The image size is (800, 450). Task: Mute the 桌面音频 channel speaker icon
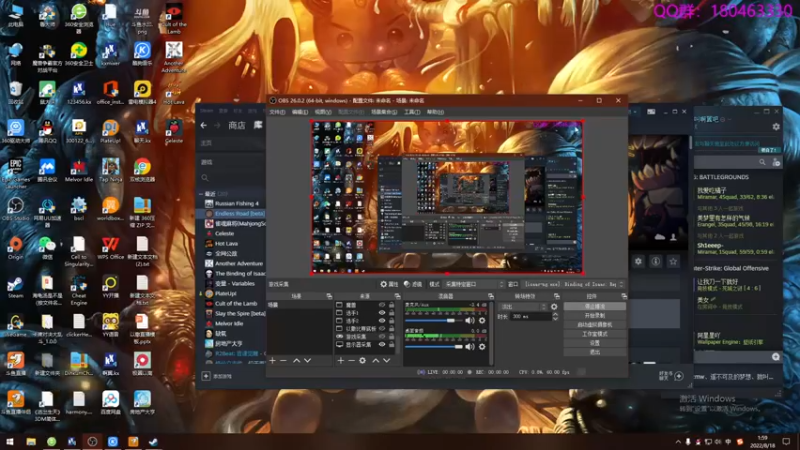[469, 346]
